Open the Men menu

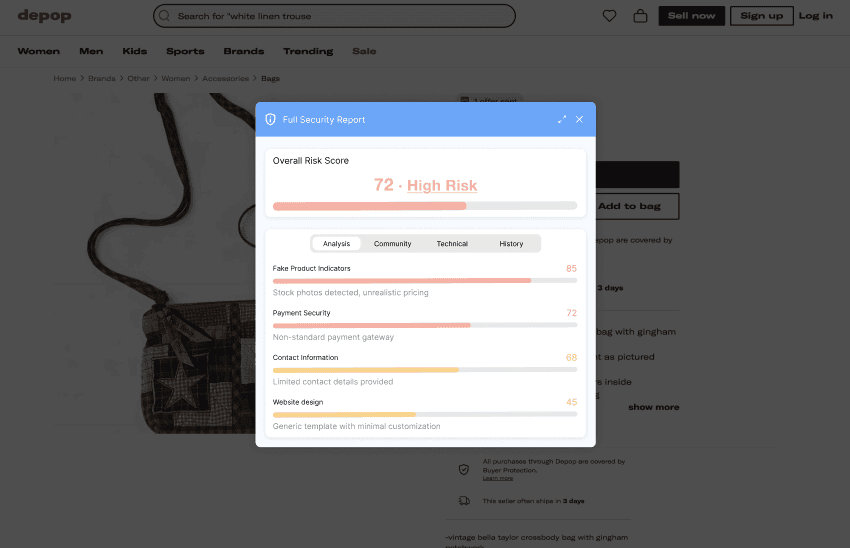(91, 51)
